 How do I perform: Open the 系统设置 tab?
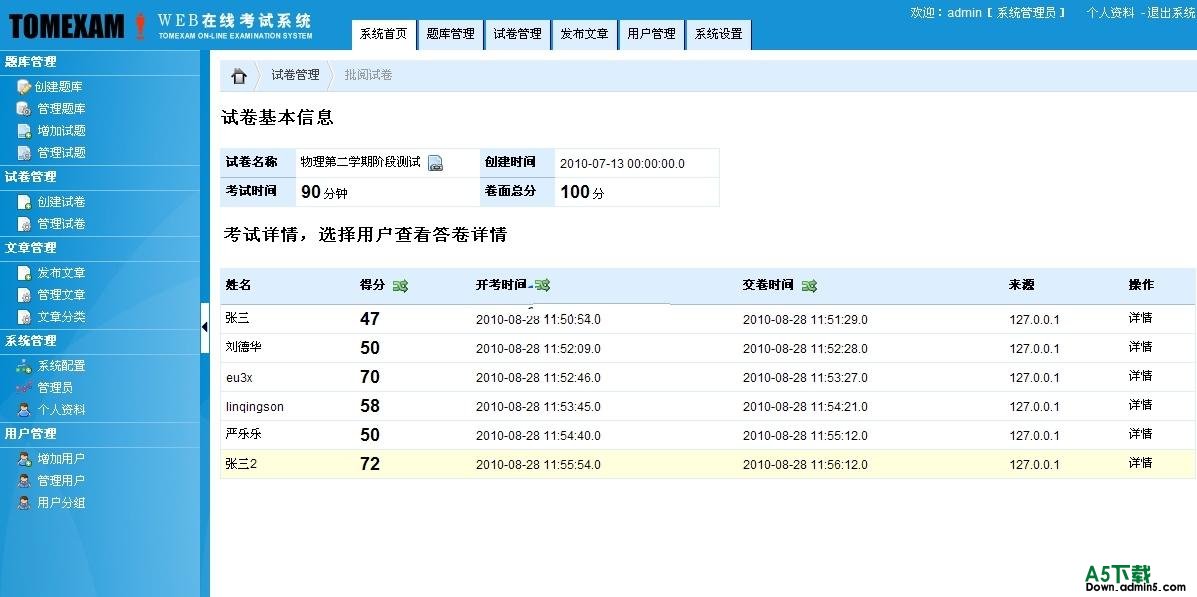tap(717, 33)
